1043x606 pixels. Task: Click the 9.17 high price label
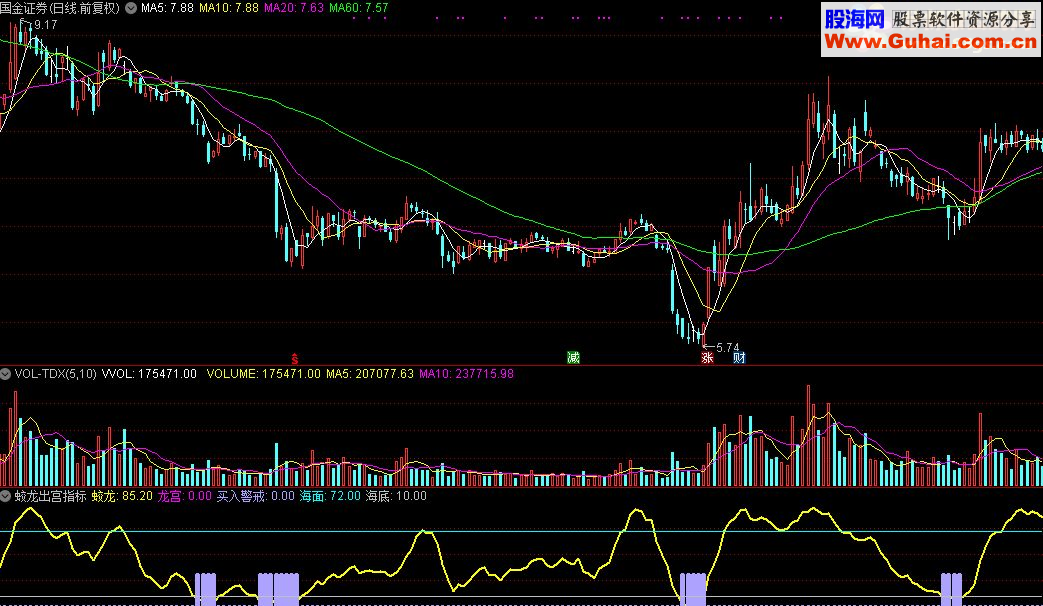[45, 25]
